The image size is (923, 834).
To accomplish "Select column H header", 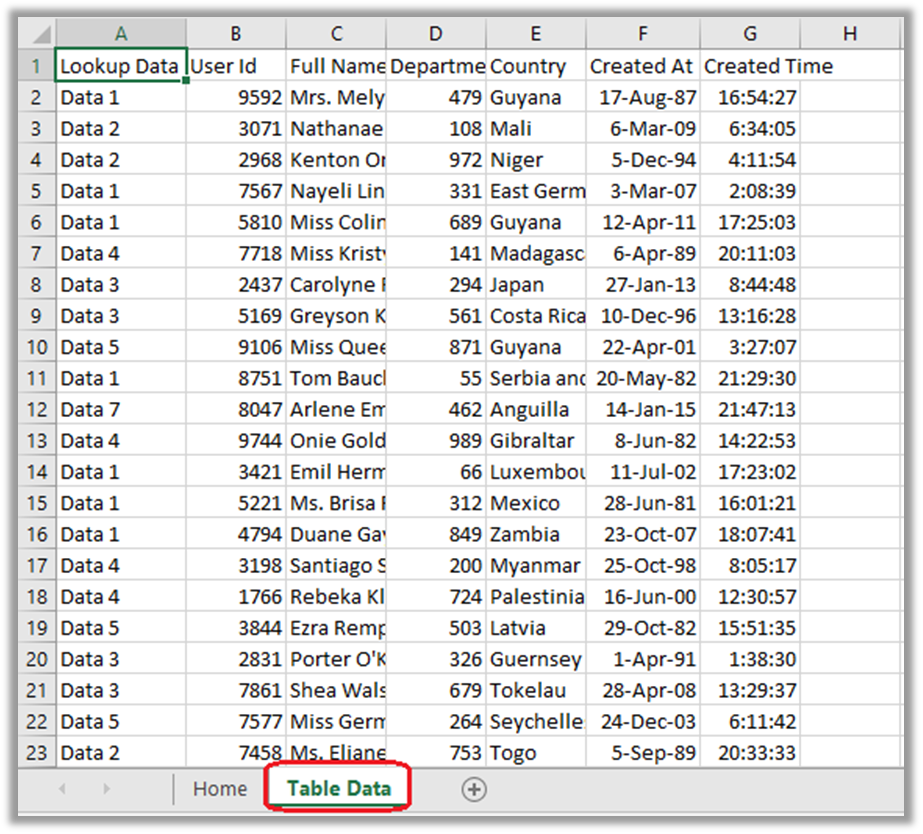I will (850, 34).
